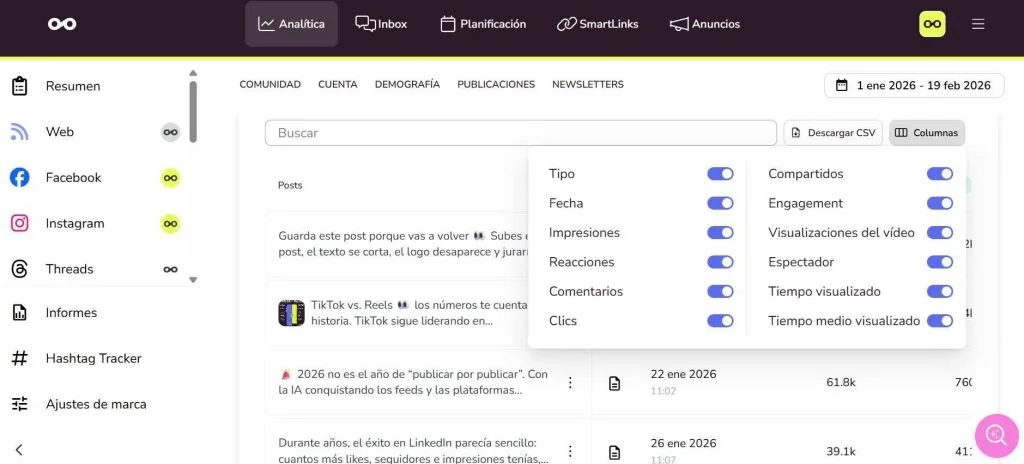The image size is (1024, 464).
Task: Click the Facebook connection badge icon
Action: coord(170,178)
